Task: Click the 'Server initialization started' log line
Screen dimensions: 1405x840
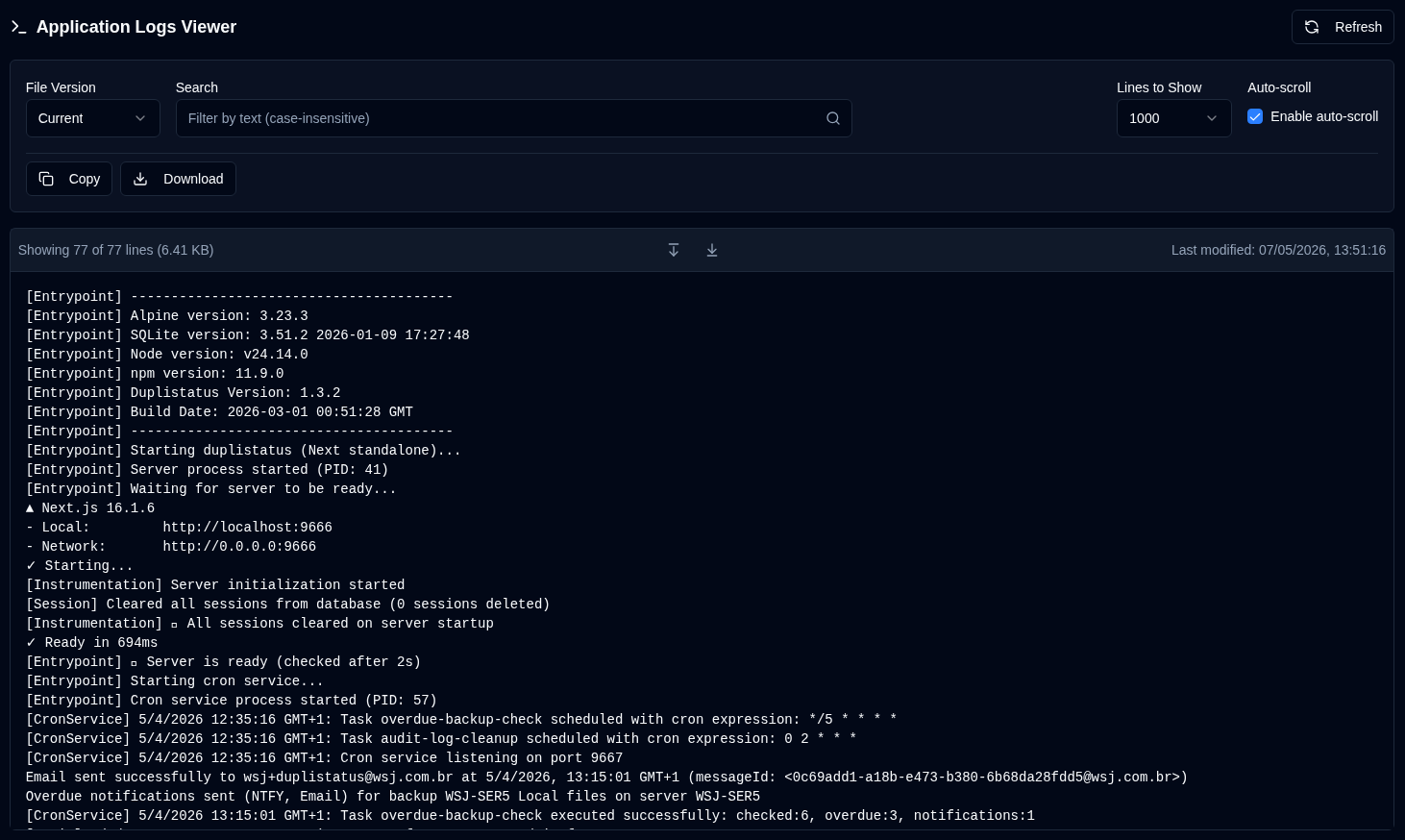Action: 215,584
